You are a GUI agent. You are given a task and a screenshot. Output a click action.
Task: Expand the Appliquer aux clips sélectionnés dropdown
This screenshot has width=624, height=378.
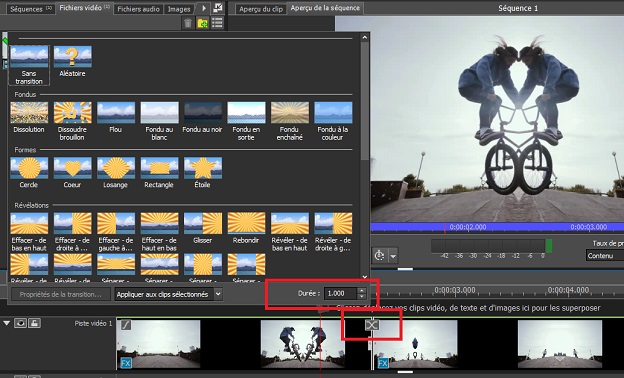tap(218, 294)
